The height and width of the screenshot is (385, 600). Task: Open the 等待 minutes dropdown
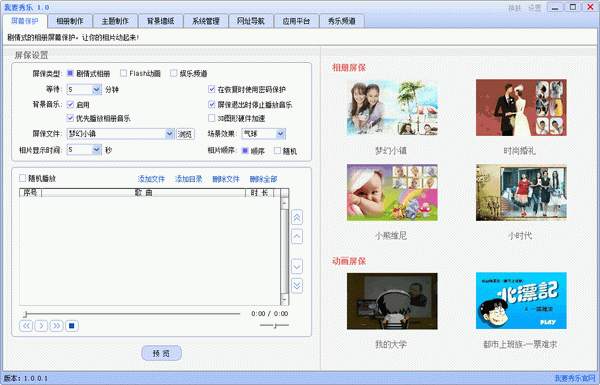(x=96, y=90)
